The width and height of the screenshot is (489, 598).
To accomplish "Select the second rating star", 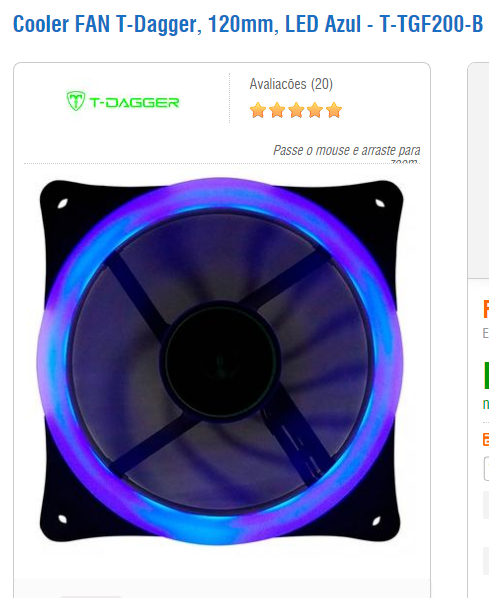I will click(x=277, y=110).
